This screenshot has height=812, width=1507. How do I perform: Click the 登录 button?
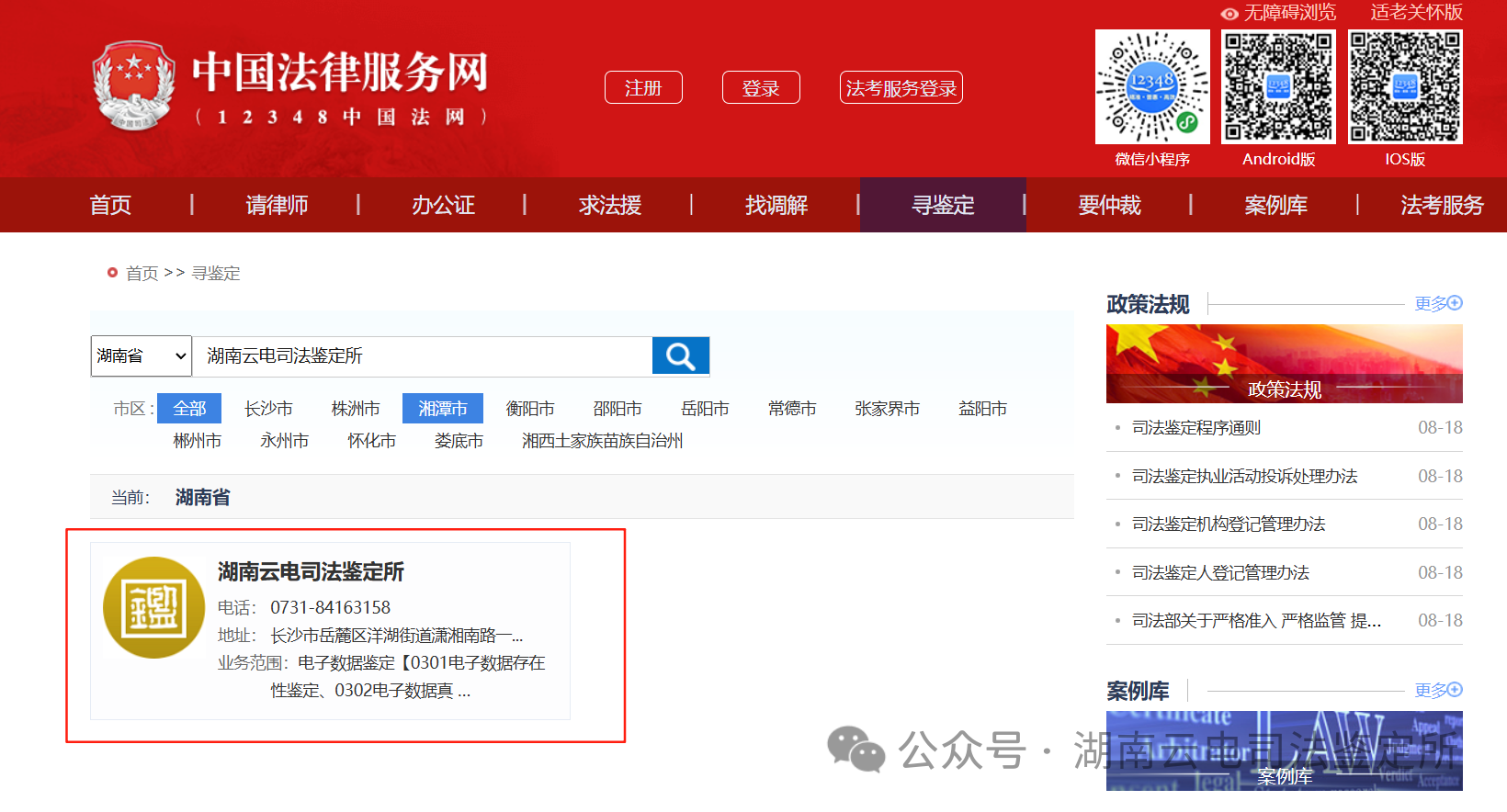tap(761, 87)
